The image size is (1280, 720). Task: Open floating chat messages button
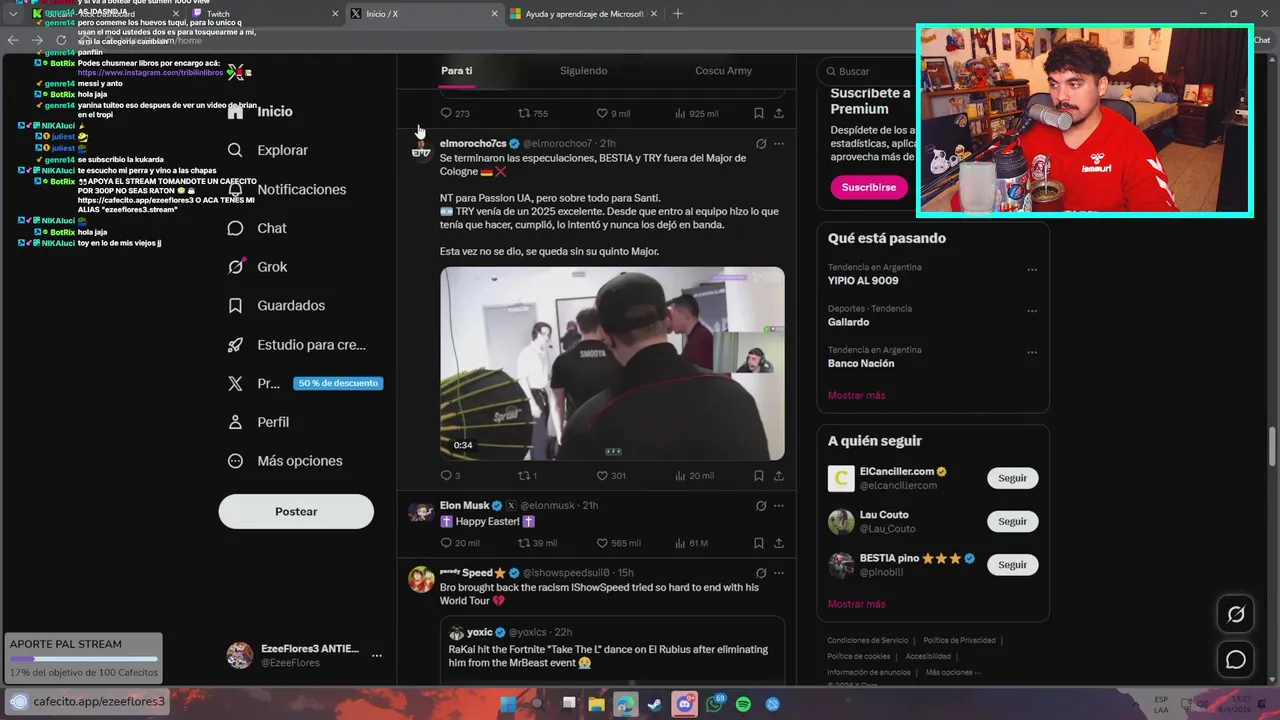pos(1236,660)
